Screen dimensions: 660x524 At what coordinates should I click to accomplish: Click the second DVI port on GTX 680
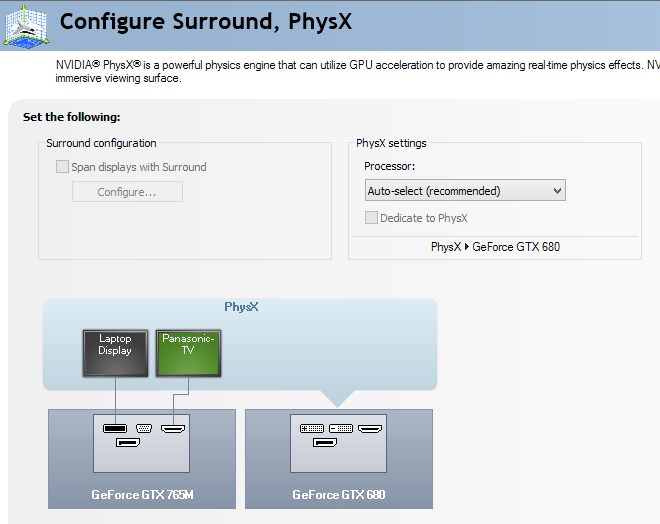click(x=341, y=428)
